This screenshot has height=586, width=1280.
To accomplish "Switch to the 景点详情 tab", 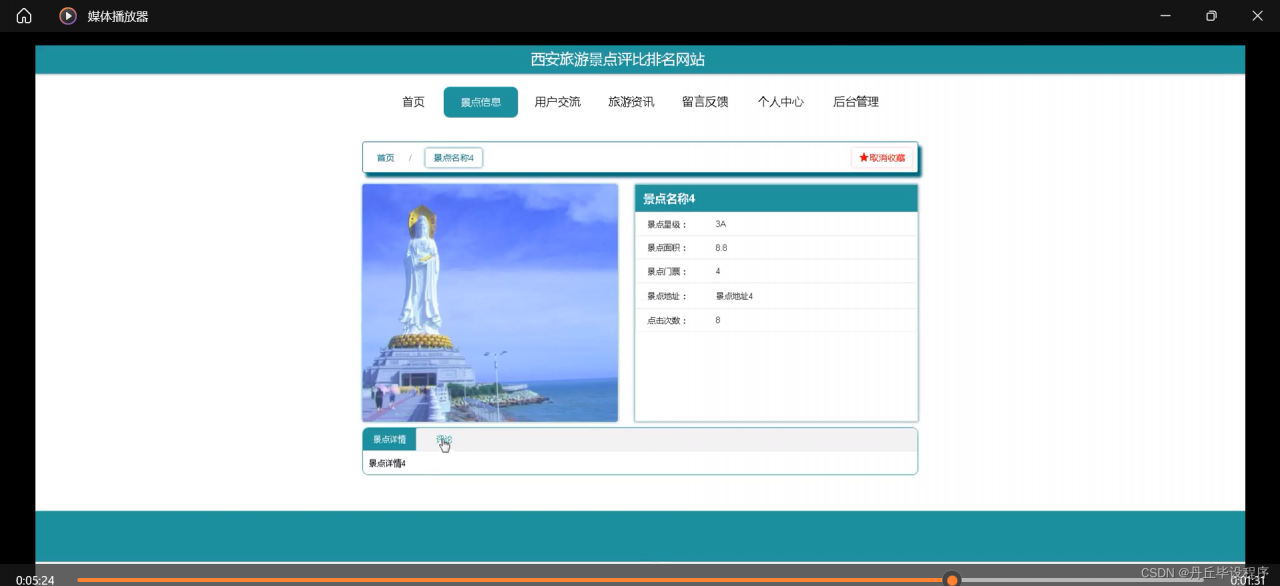I will [389, 440].
